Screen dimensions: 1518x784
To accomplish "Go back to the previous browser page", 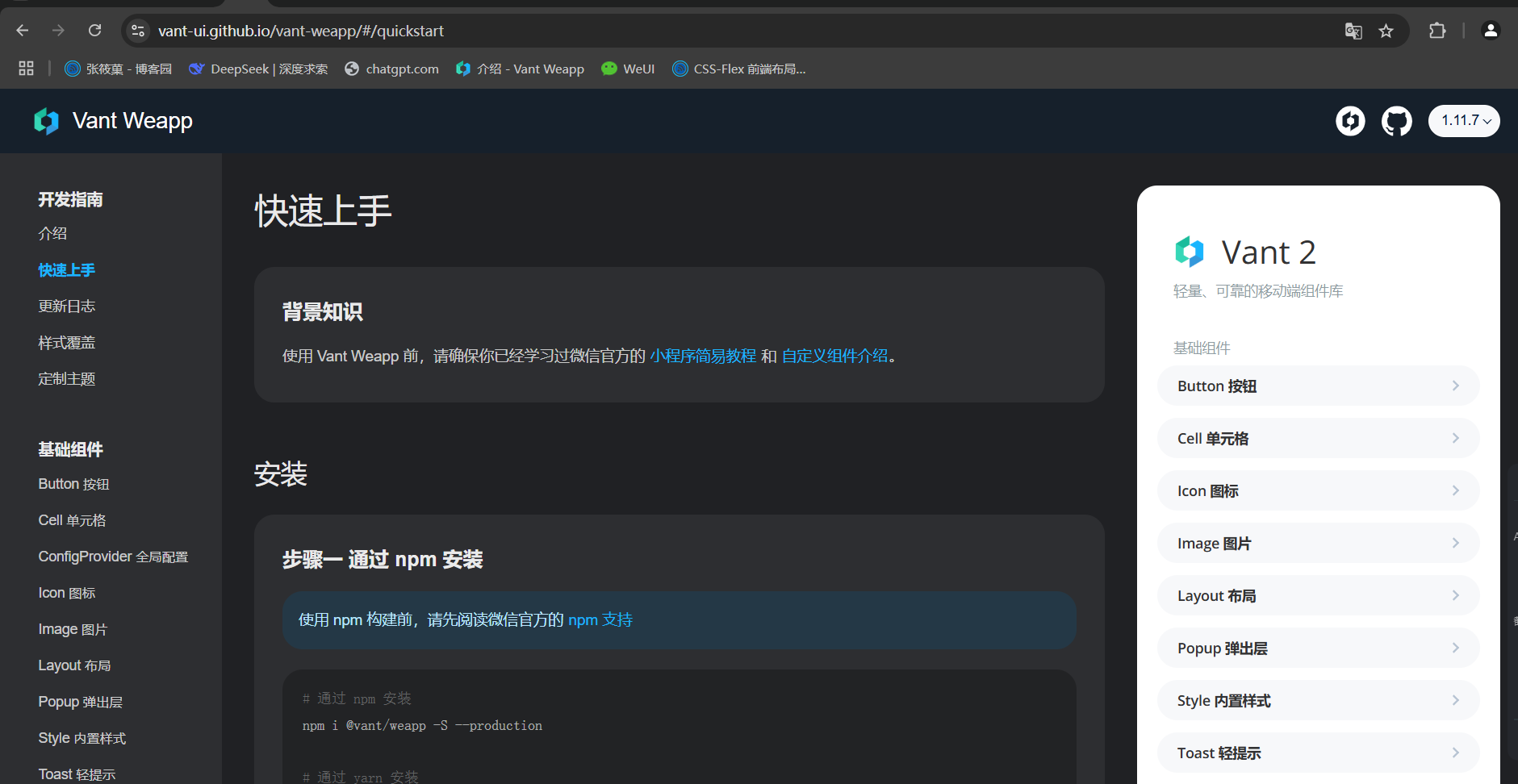I will click(x=23, y=31).
